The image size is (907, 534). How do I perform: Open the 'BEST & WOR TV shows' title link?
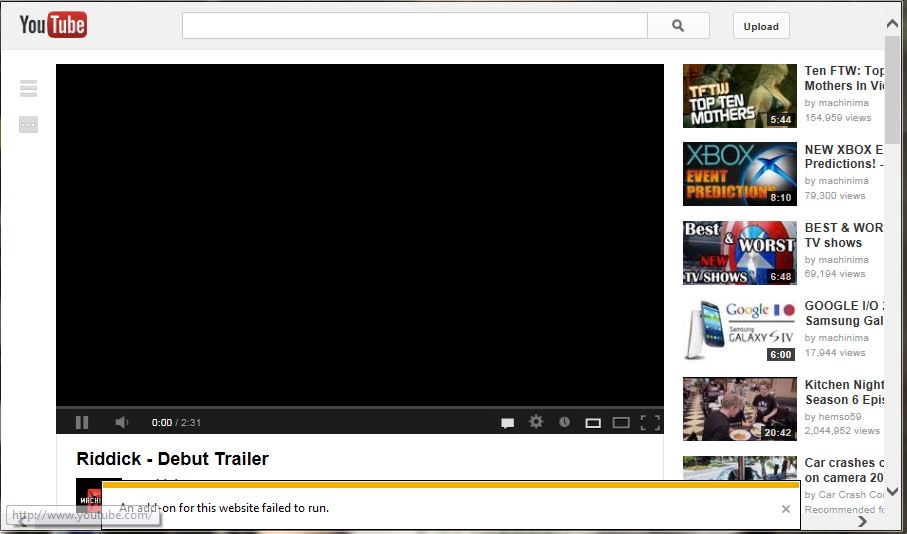point(844,235)
